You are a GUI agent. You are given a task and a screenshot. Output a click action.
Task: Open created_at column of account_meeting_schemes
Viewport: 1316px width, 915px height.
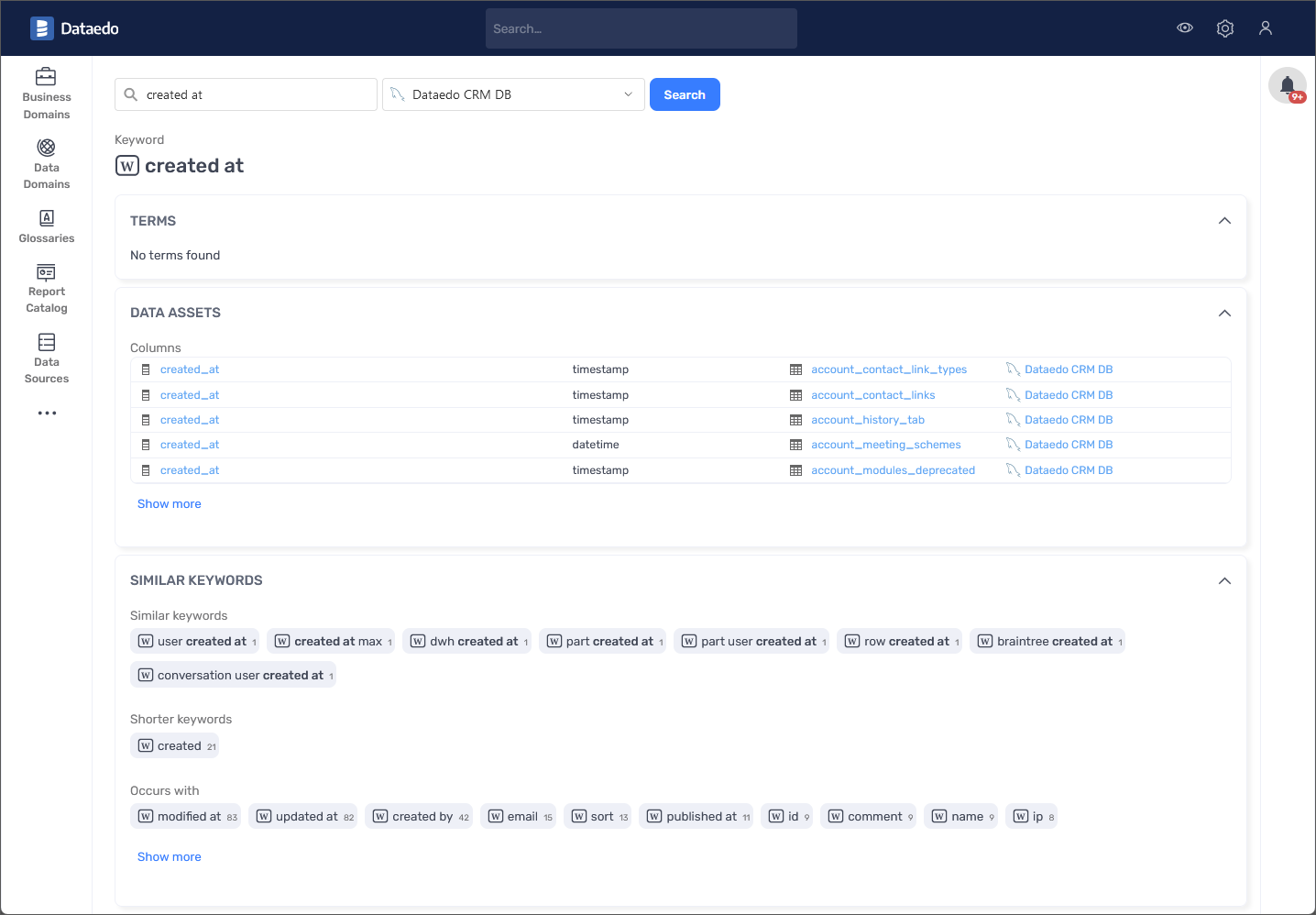[190, 445]
